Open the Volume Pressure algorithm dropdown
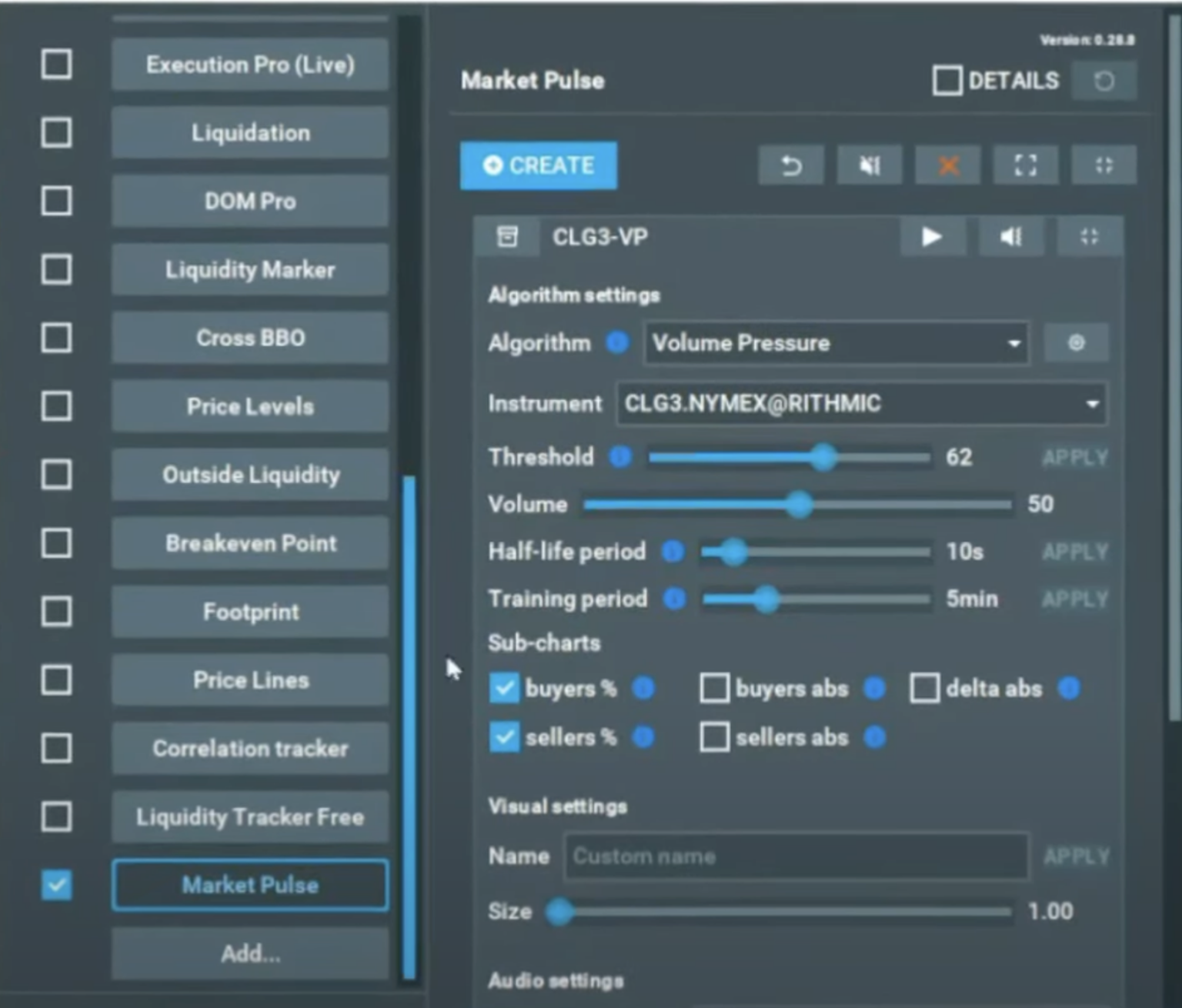 point(836,343)
